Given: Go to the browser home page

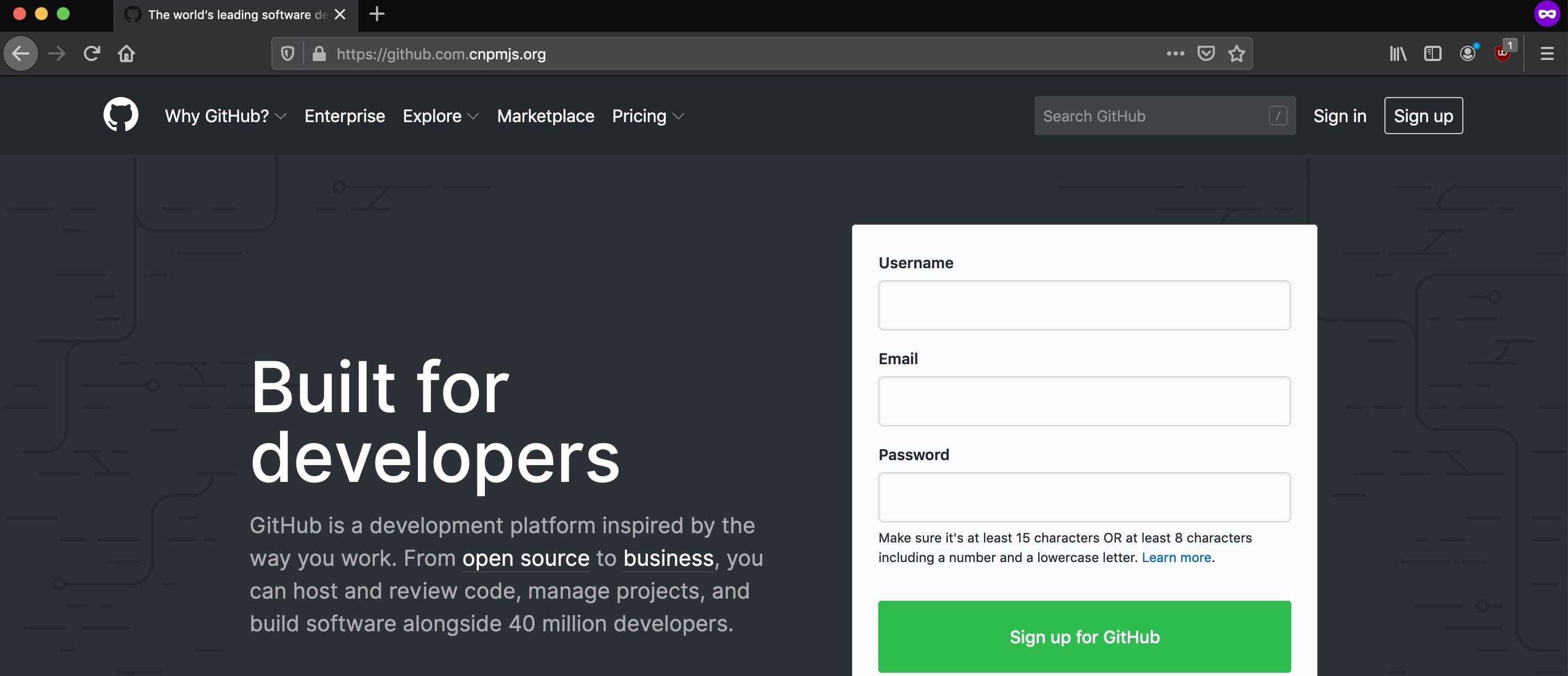Looking at the screenshot, I should pos(126,53).
